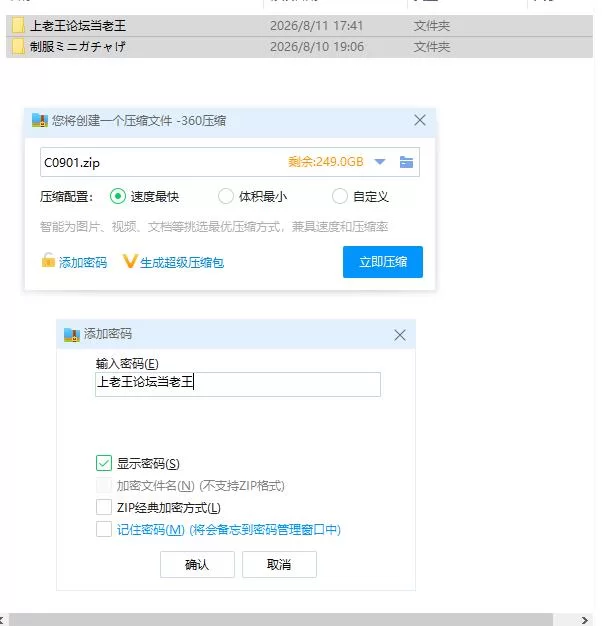Expand path dropdown arrow beside 剩余:249.0GB

point(380,162)
